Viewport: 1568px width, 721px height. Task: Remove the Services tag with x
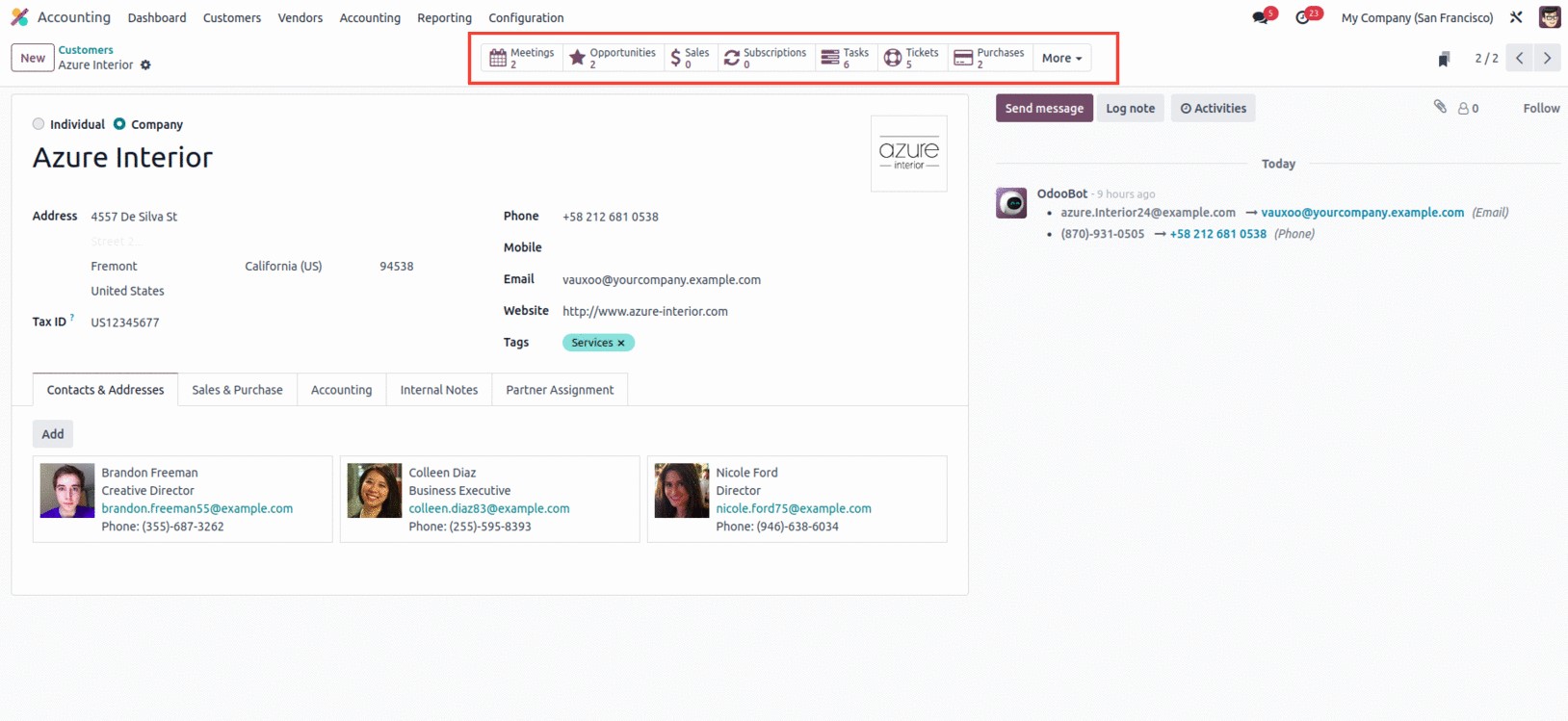coord(621,343)
